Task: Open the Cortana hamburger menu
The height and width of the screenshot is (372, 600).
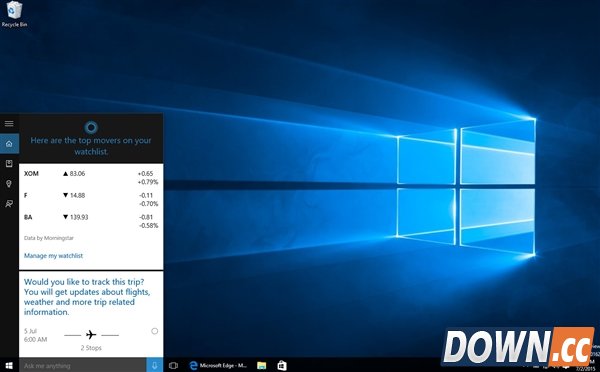Action: point(9,123)
